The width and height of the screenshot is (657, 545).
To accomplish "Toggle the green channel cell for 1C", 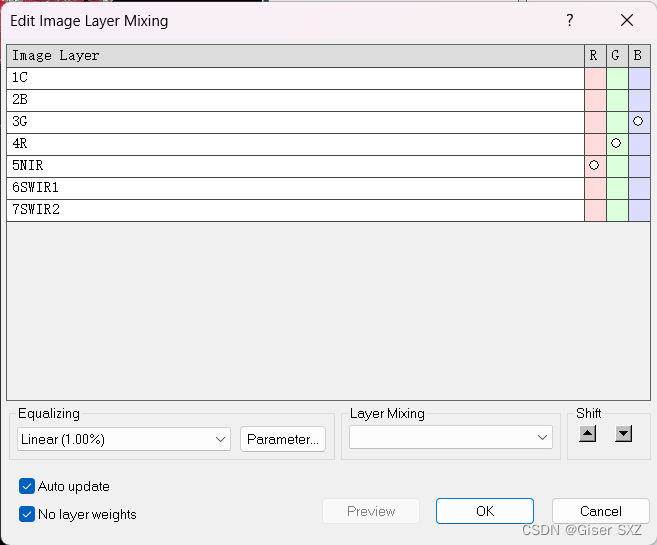I will click(618, 78).
